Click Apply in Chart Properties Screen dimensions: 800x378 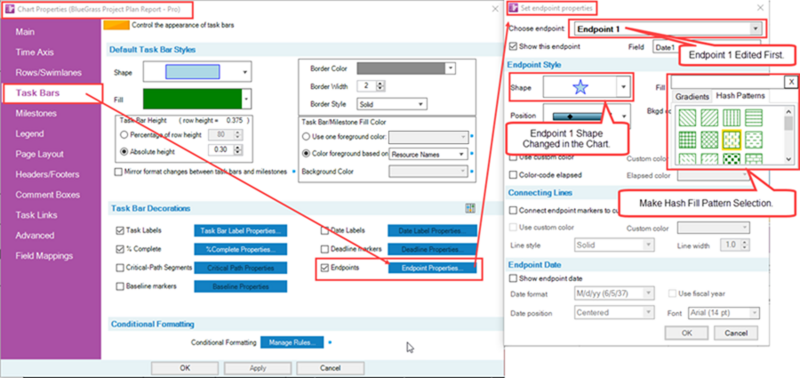pos(258,368)
